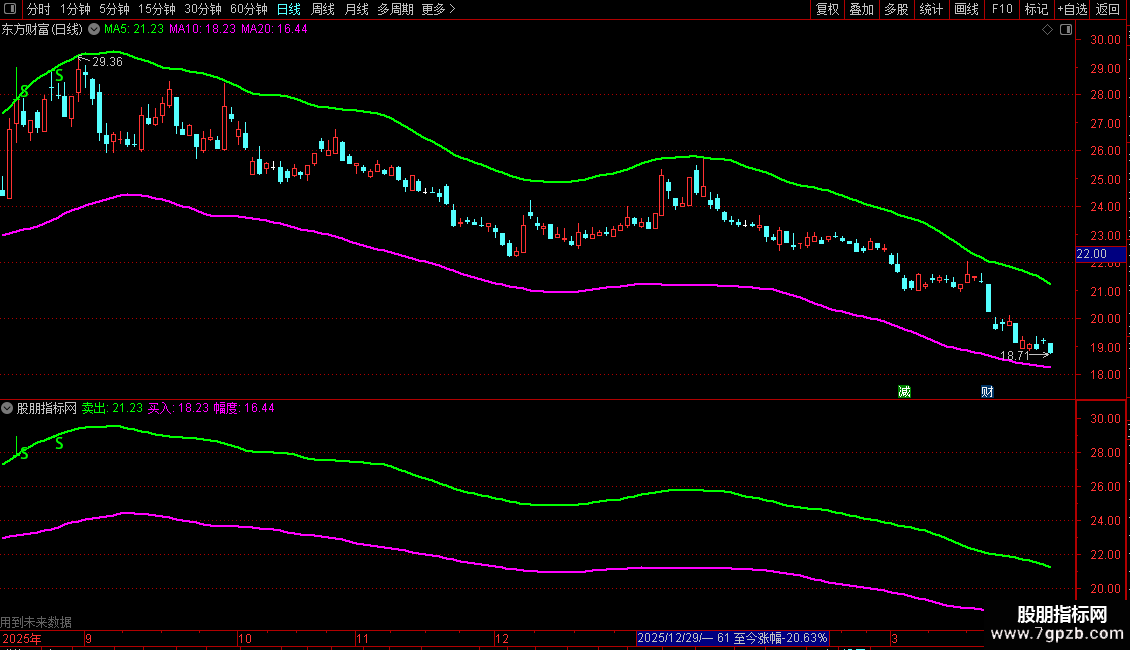Click the blue 财 marker icon
This screenshot has height=650, width=1130.
tap(987, 391)
